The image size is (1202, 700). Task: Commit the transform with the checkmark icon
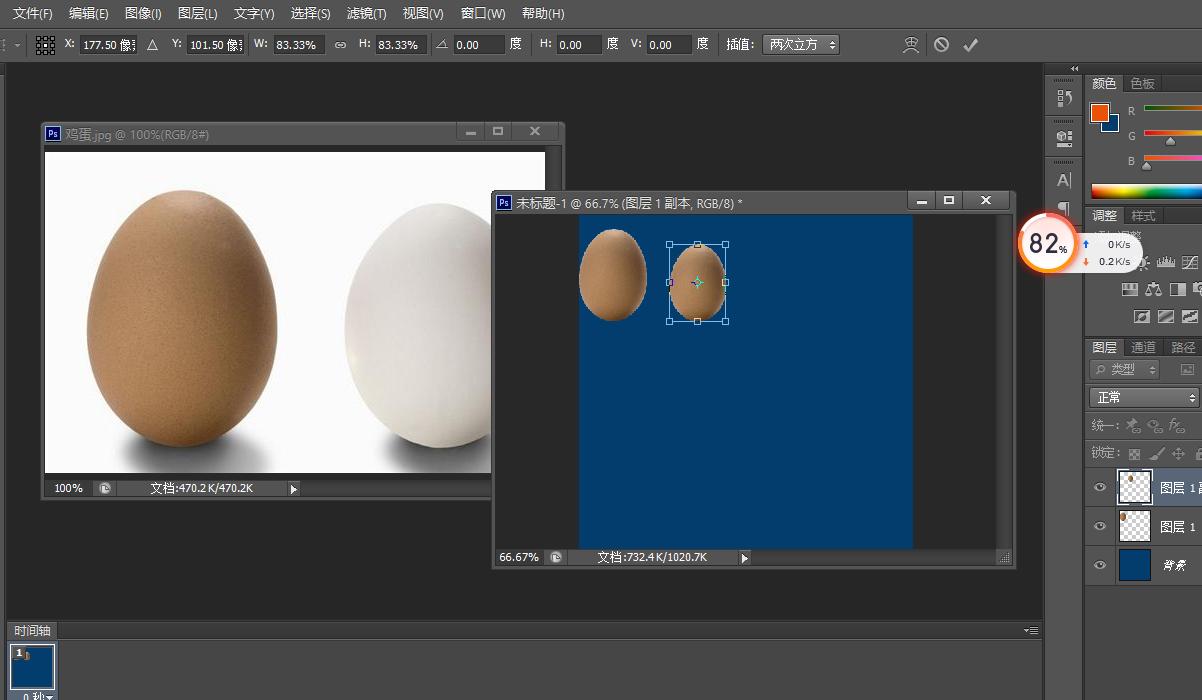(970, 44)
